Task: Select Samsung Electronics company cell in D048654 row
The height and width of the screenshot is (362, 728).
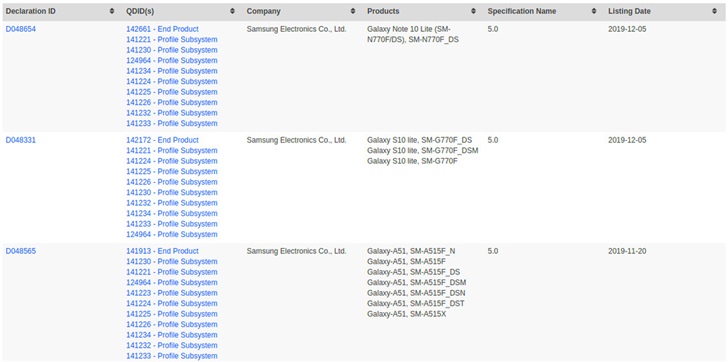Action: [x=296, y=29]
